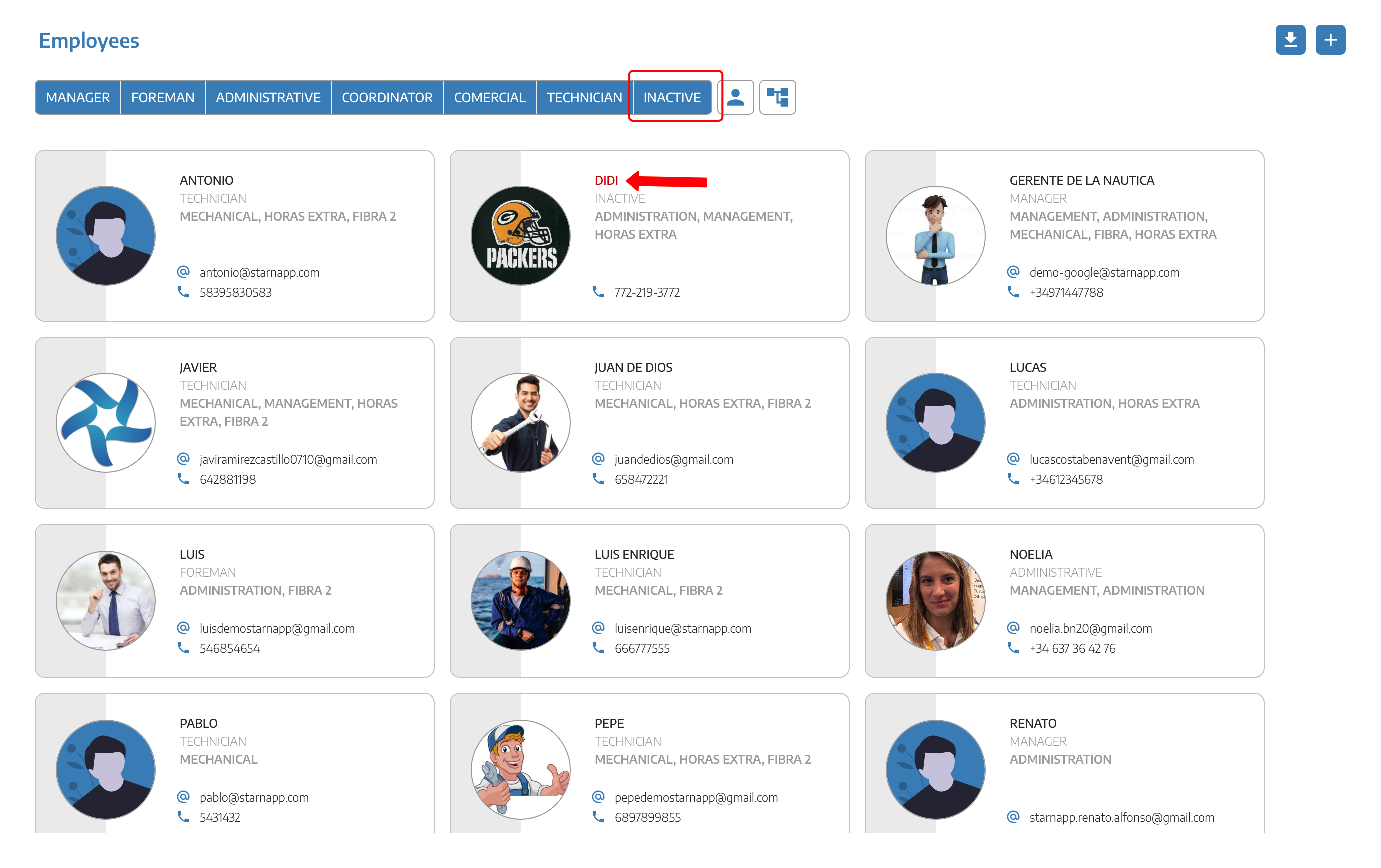1381x868 pixels.
Task: Click email icon beside pablo@starnapp.com
Action: pyautogui.click(x=183, y=797)
